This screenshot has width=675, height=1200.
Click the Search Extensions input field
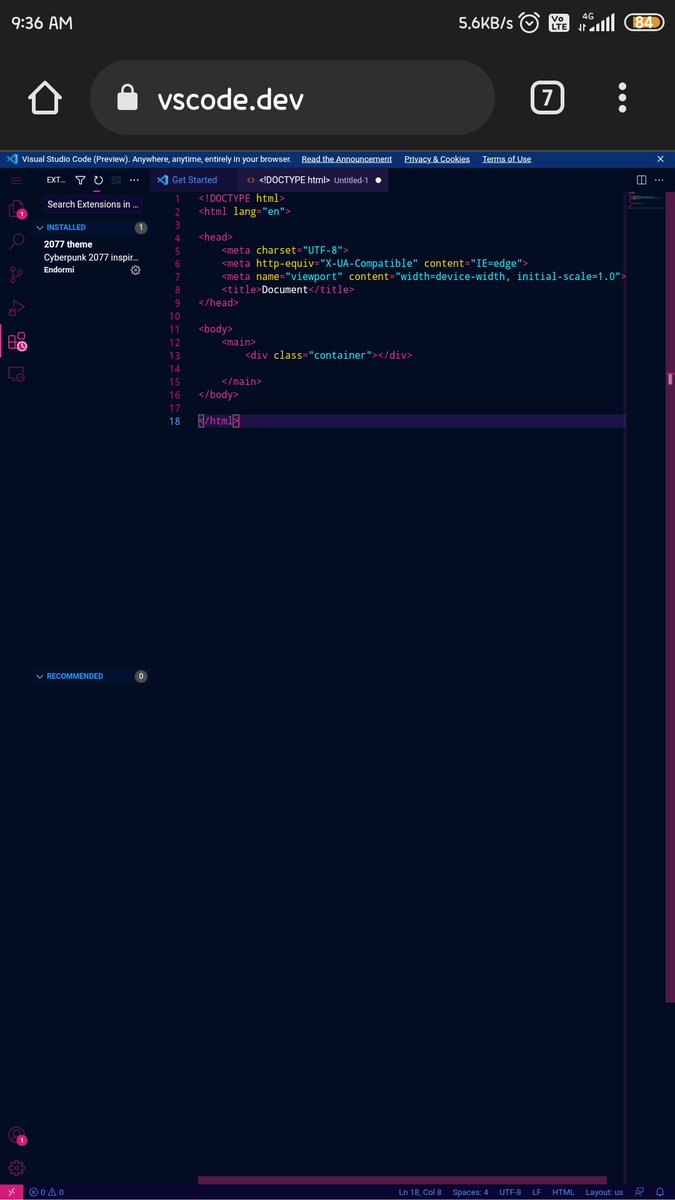[x=93, y=204]
